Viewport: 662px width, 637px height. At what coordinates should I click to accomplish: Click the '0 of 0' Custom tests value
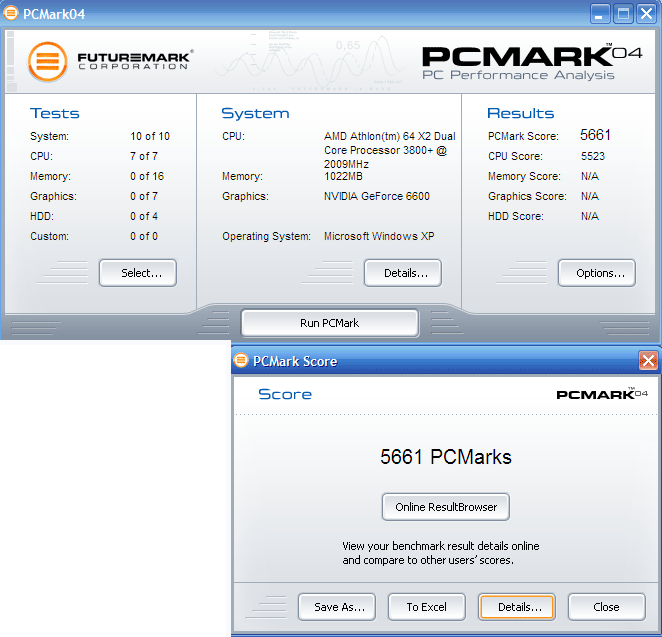point(144,236)
